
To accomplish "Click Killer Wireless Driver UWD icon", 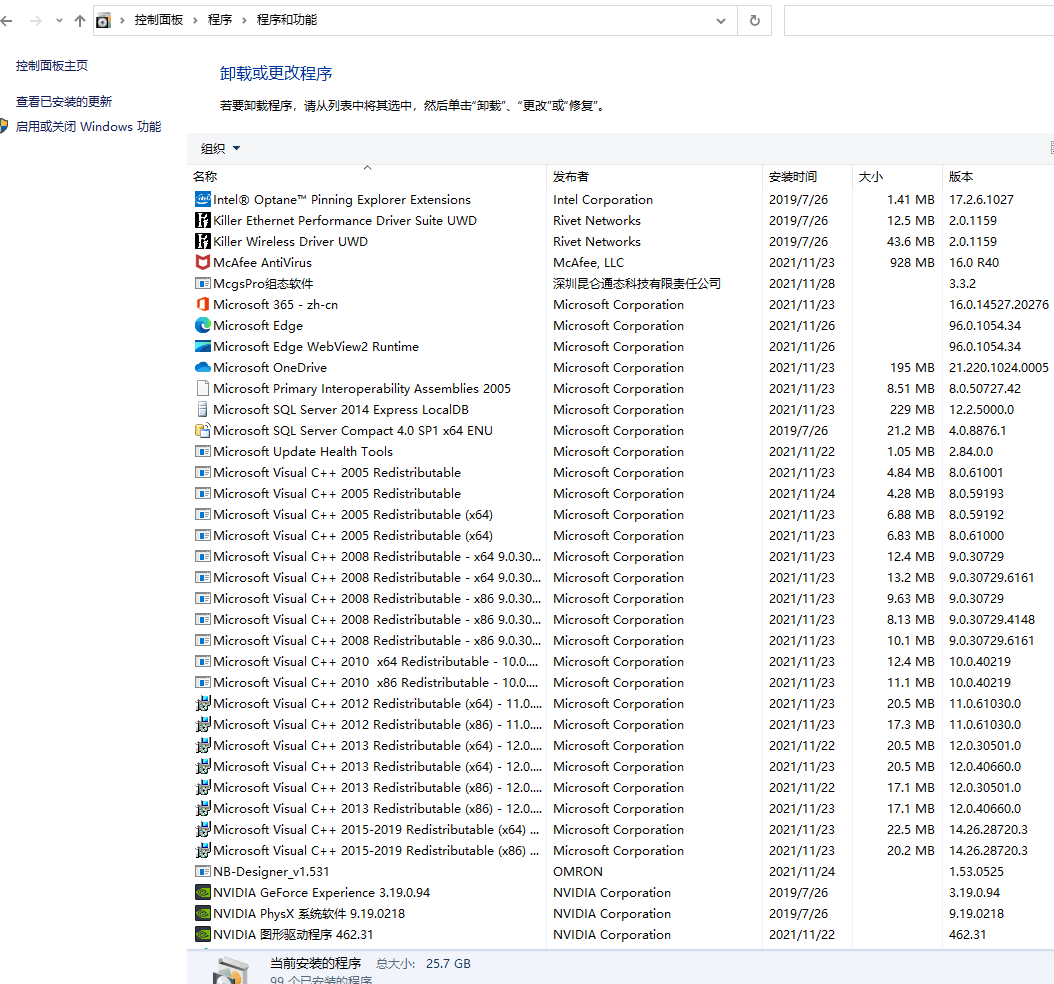I will click(202, 241).
